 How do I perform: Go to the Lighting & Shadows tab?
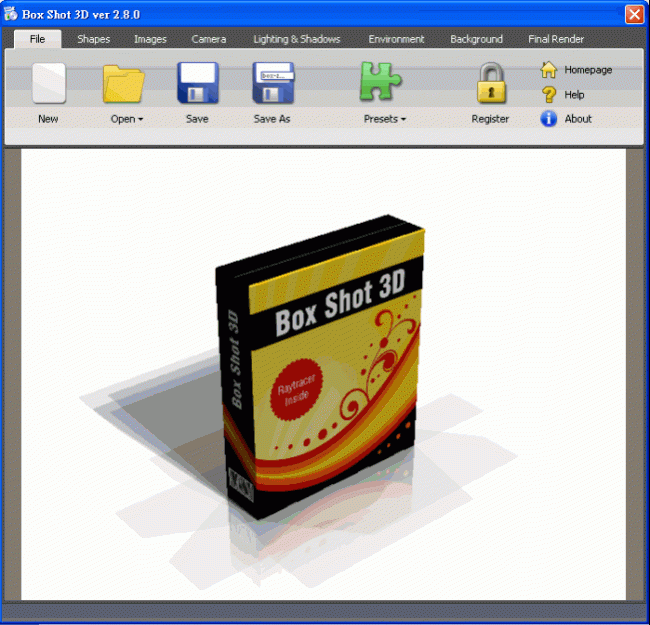coord(296,40)
